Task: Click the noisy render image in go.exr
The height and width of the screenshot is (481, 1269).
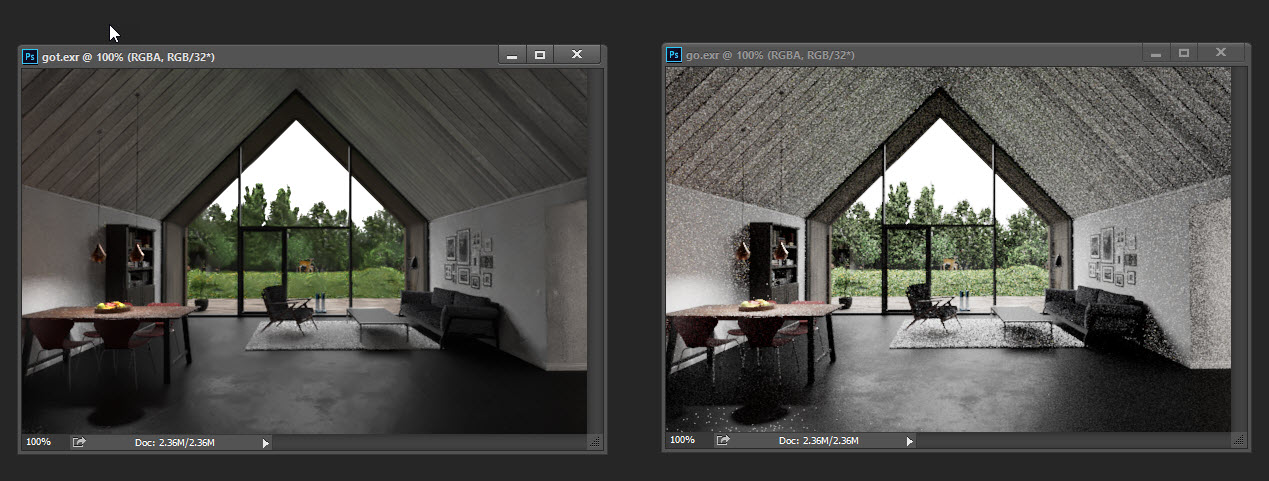Action: click(x=948, y=248)
